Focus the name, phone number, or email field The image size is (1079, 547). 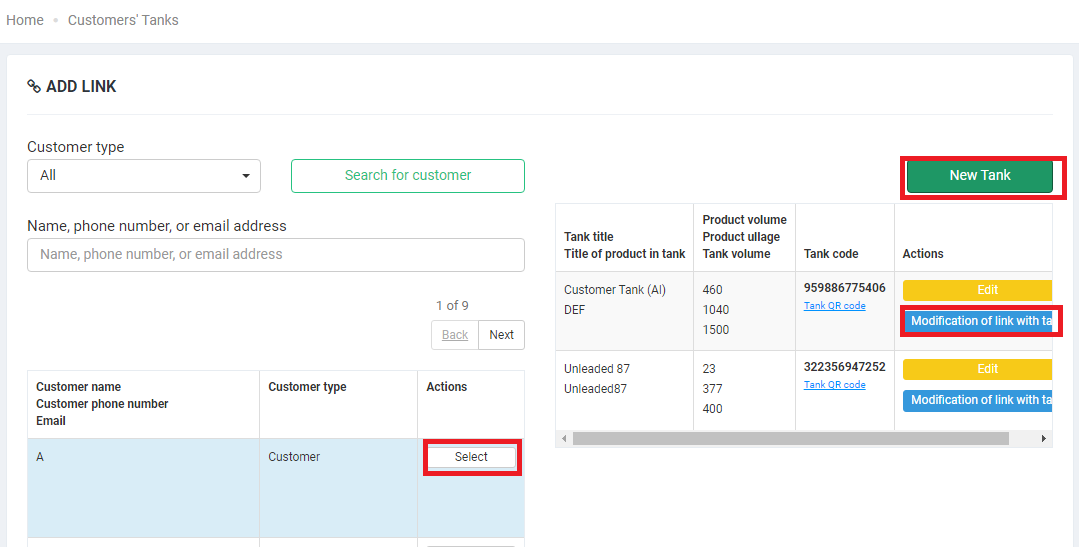(275, 255)
